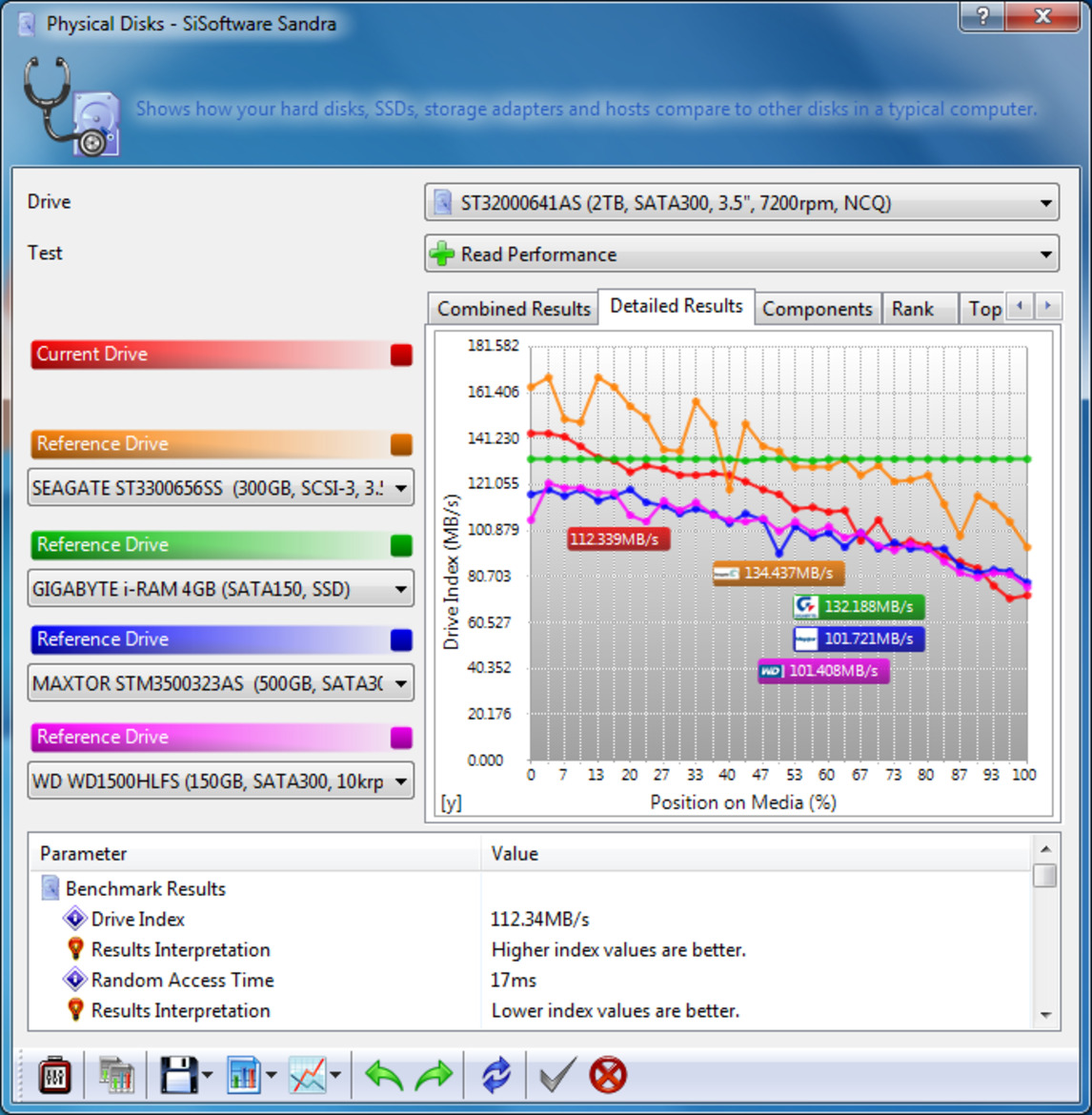Open the save icon's dropdown arrow
The width and height of the screenshot is (1092, 1115).
coord(207,1075)
